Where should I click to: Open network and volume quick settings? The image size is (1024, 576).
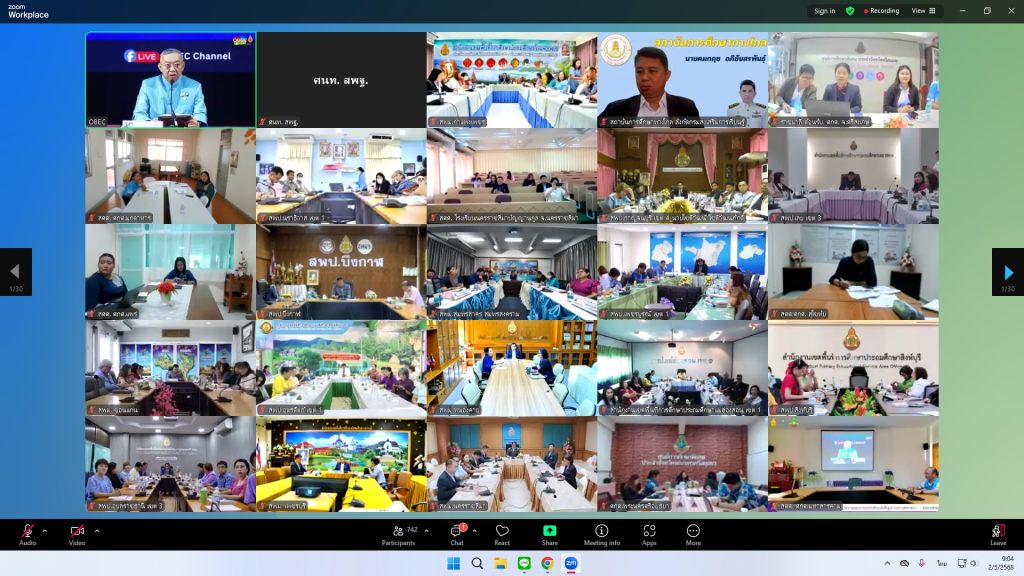[x=967, y=563]
